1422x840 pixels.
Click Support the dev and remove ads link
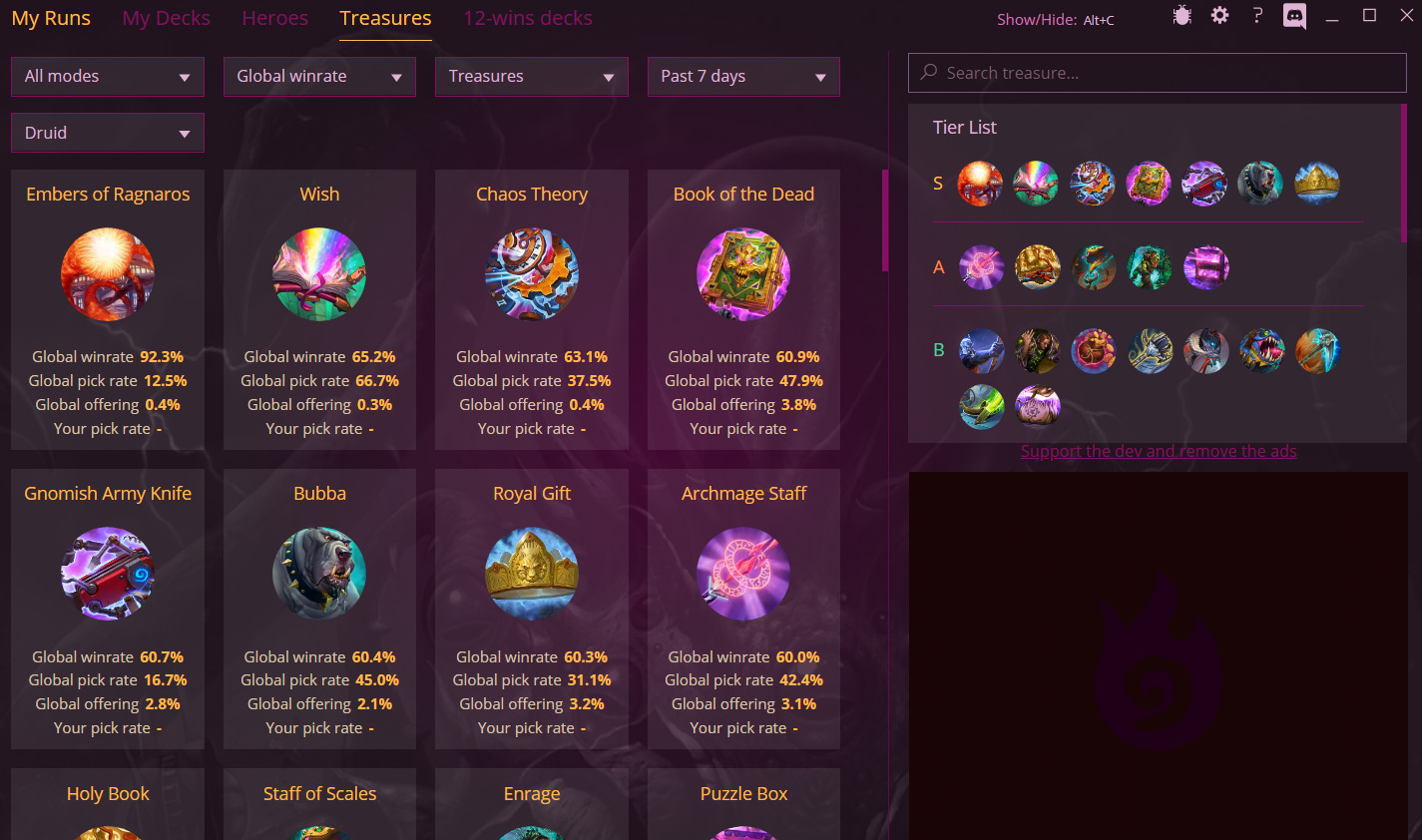[x=1159, y=451]
